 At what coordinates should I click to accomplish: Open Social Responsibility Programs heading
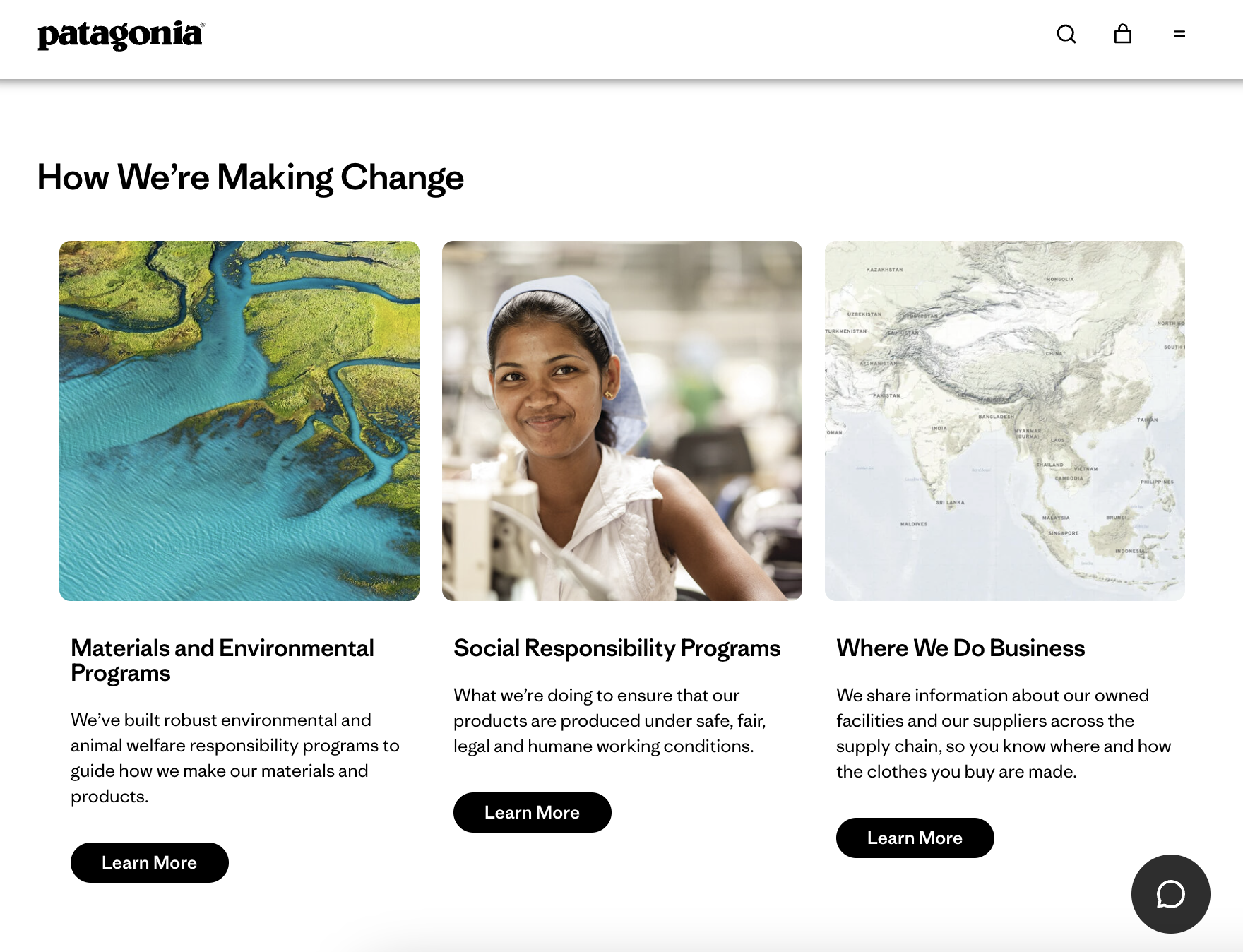[617, 648]
